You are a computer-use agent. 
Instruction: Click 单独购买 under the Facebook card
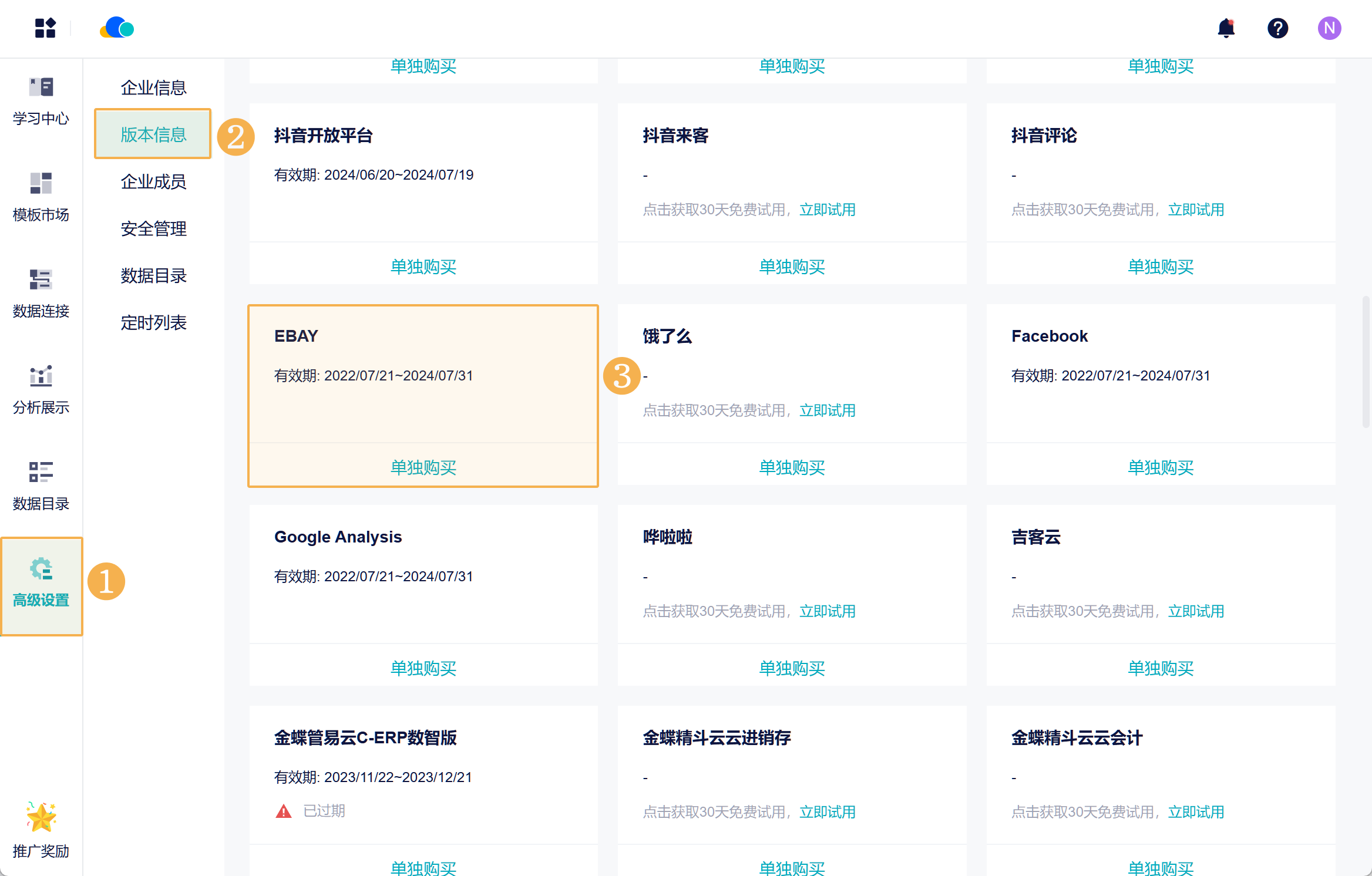pyautogui.click(x=1161, y=467)
